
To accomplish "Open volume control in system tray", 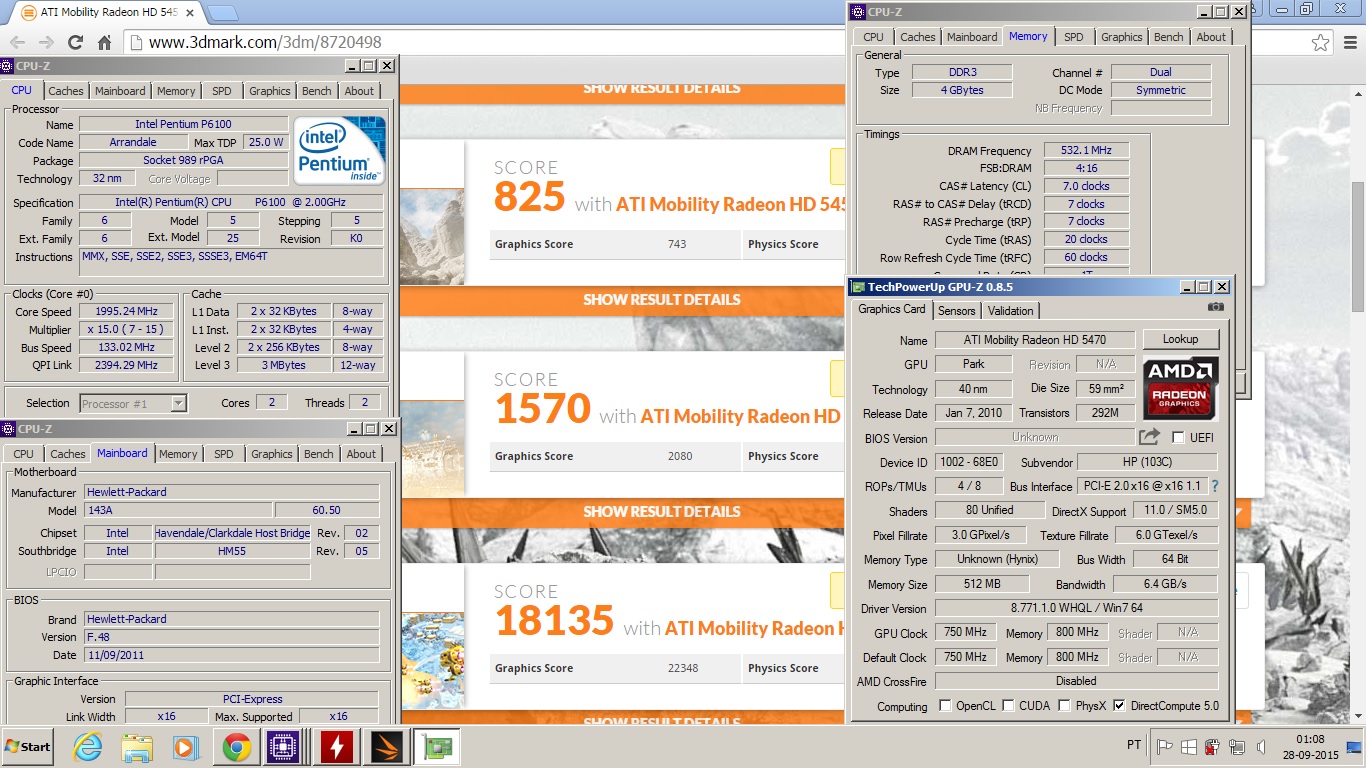I will pos(1261,747).
